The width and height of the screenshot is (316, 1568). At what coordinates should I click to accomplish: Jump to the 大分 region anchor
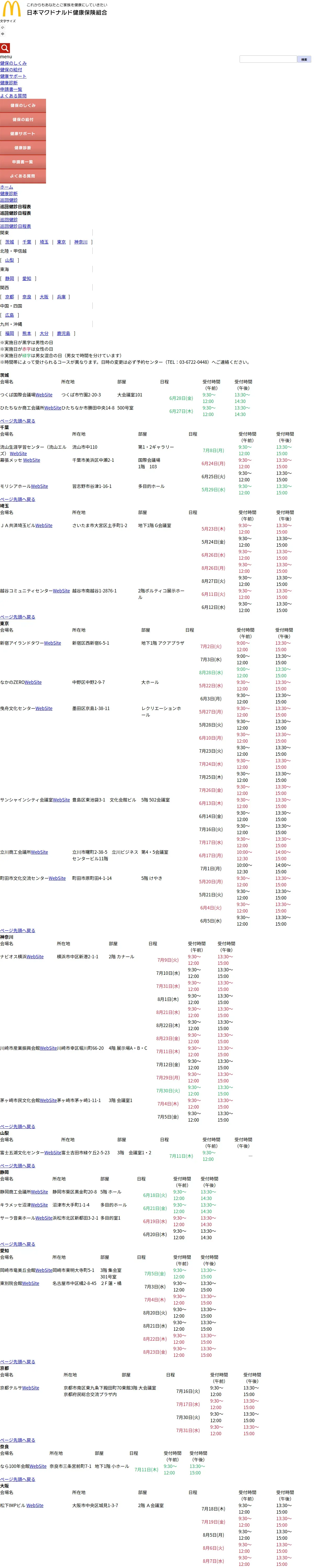click(44, 333)
